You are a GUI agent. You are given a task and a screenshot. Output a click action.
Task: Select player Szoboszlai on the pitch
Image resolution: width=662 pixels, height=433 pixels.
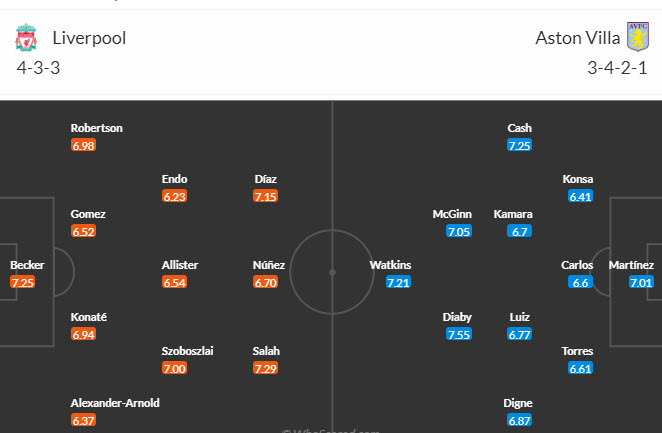tap(187, 351)
